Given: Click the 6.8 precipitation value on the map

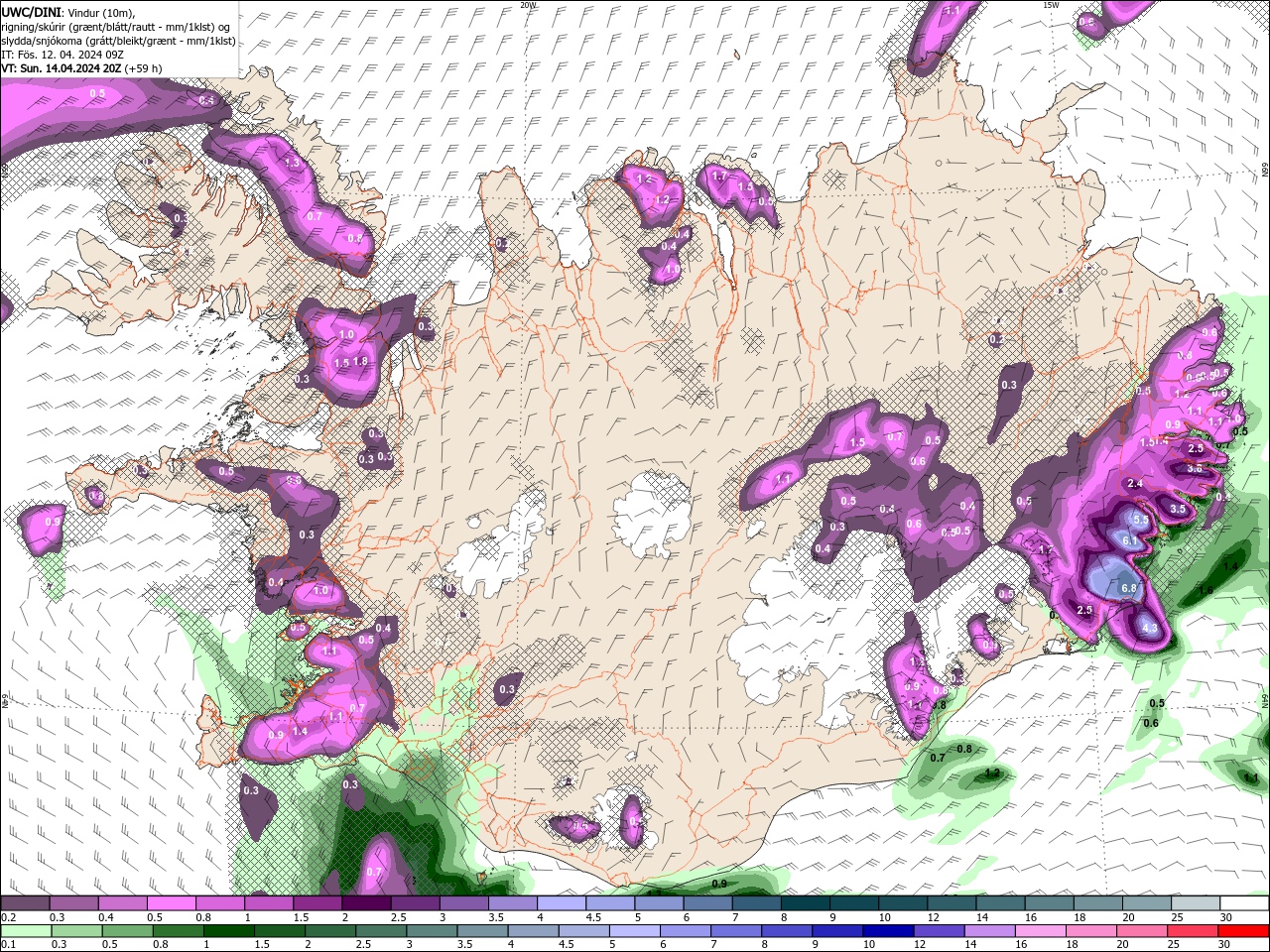Looking at the screenshot, I should [x=1128, y=588].
